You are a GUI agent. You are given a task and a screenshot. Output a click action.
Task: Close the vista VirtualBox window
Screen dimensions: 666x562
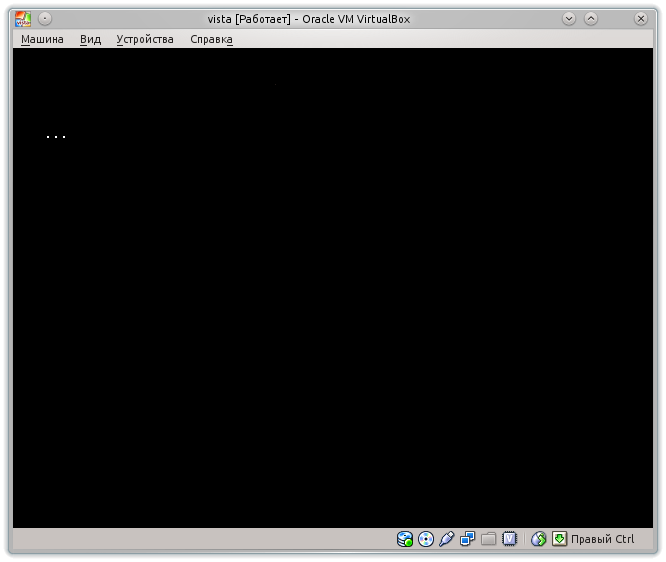642,18
